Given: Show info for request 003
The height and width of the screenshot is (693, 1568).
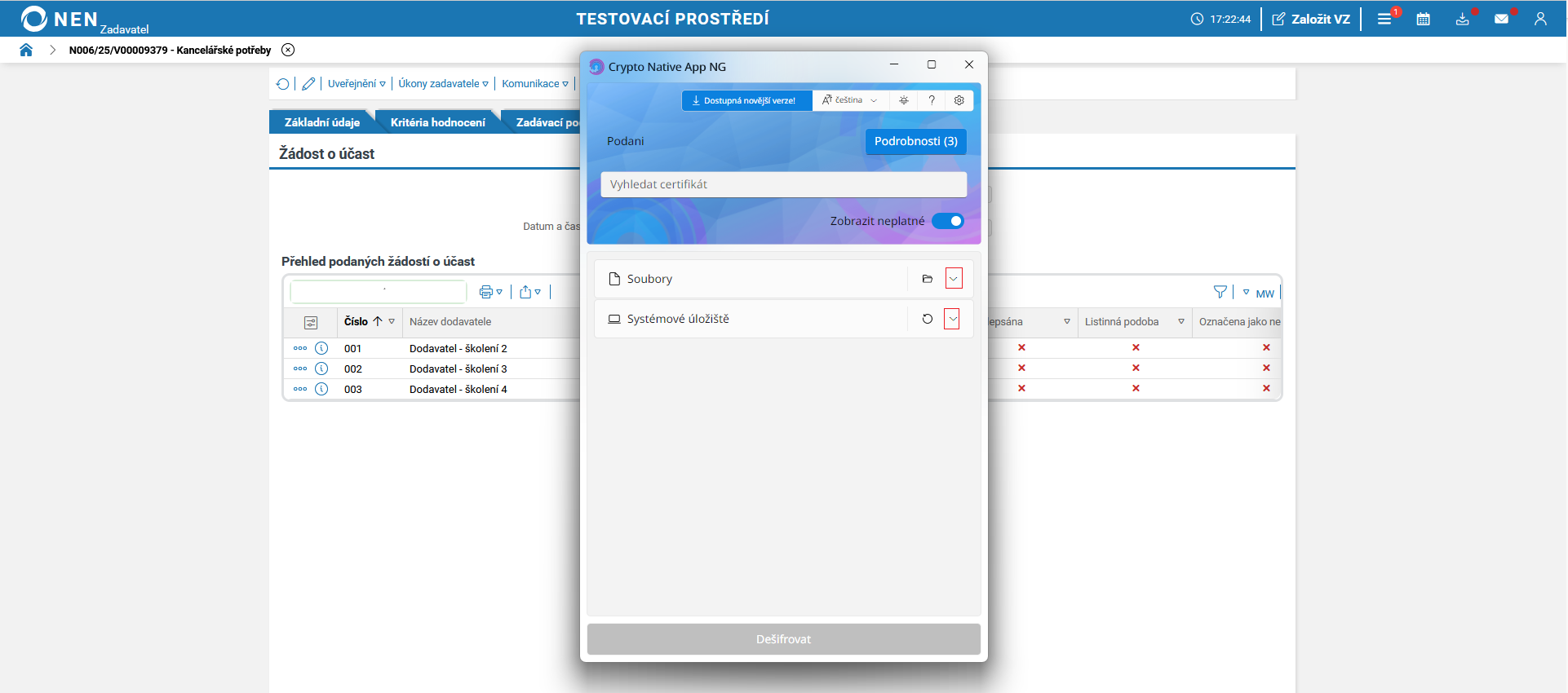Looking at the screenshot, I should pos(321,389).
